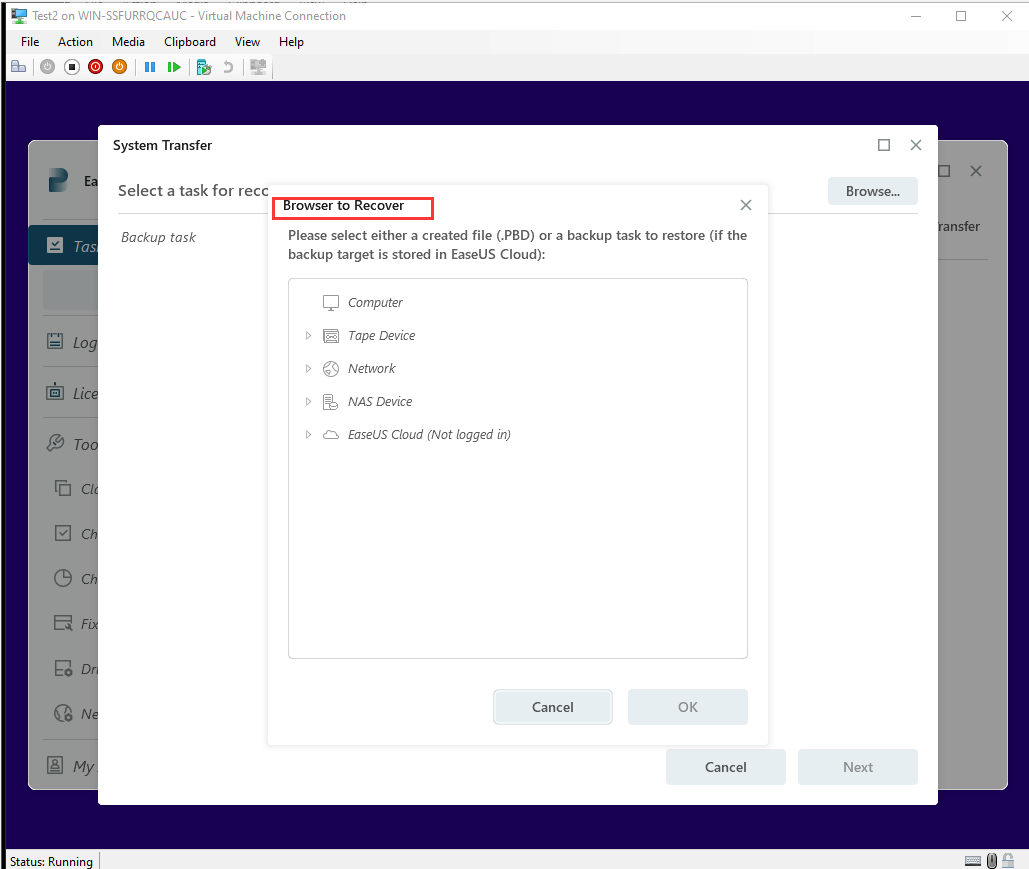Pause the virtual machine
The height and width of the screenshot is (869, 1029).
(x=150, y=67)
